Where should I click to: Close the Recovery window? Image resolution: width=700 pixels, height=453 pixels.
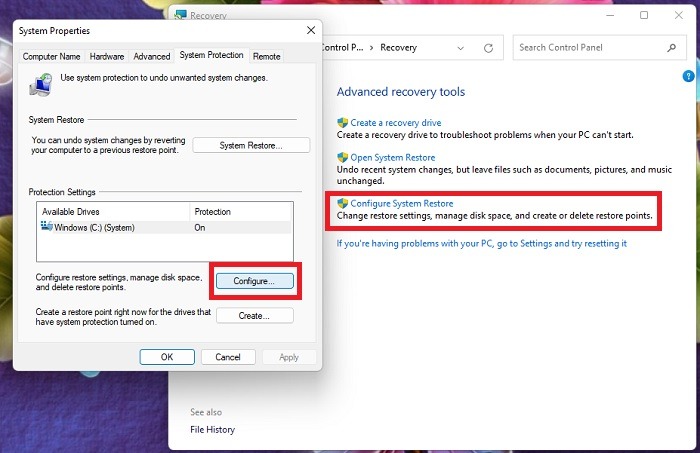[679, 15]
